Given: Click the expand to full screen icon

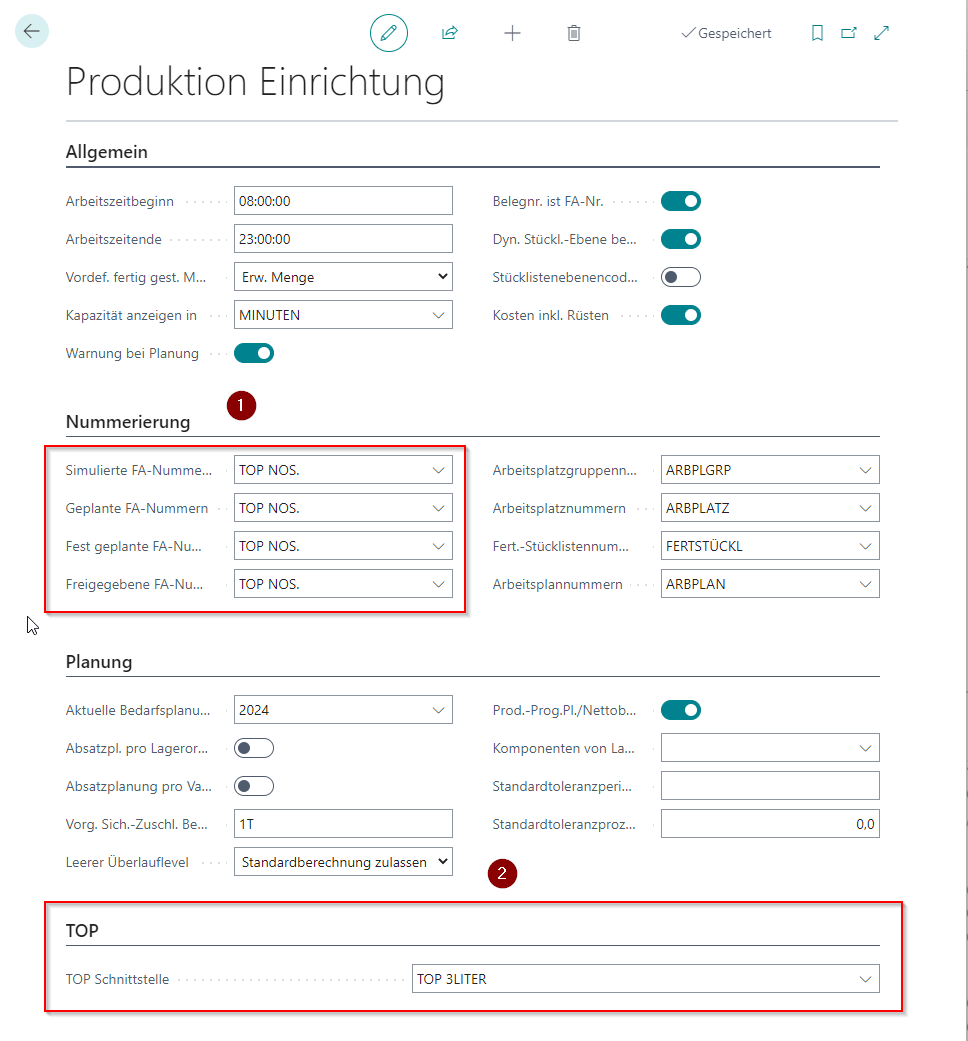Looking at the screenshot, I should [881, 33].
